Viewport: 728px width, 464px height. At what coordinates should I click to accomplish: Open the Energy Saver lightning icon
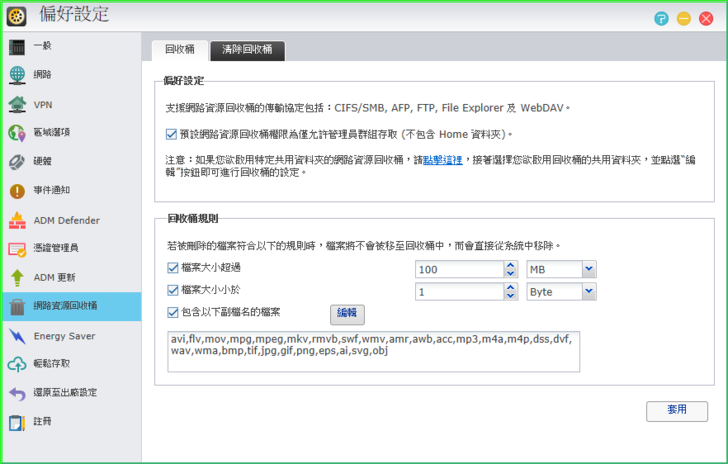(17, 336)
